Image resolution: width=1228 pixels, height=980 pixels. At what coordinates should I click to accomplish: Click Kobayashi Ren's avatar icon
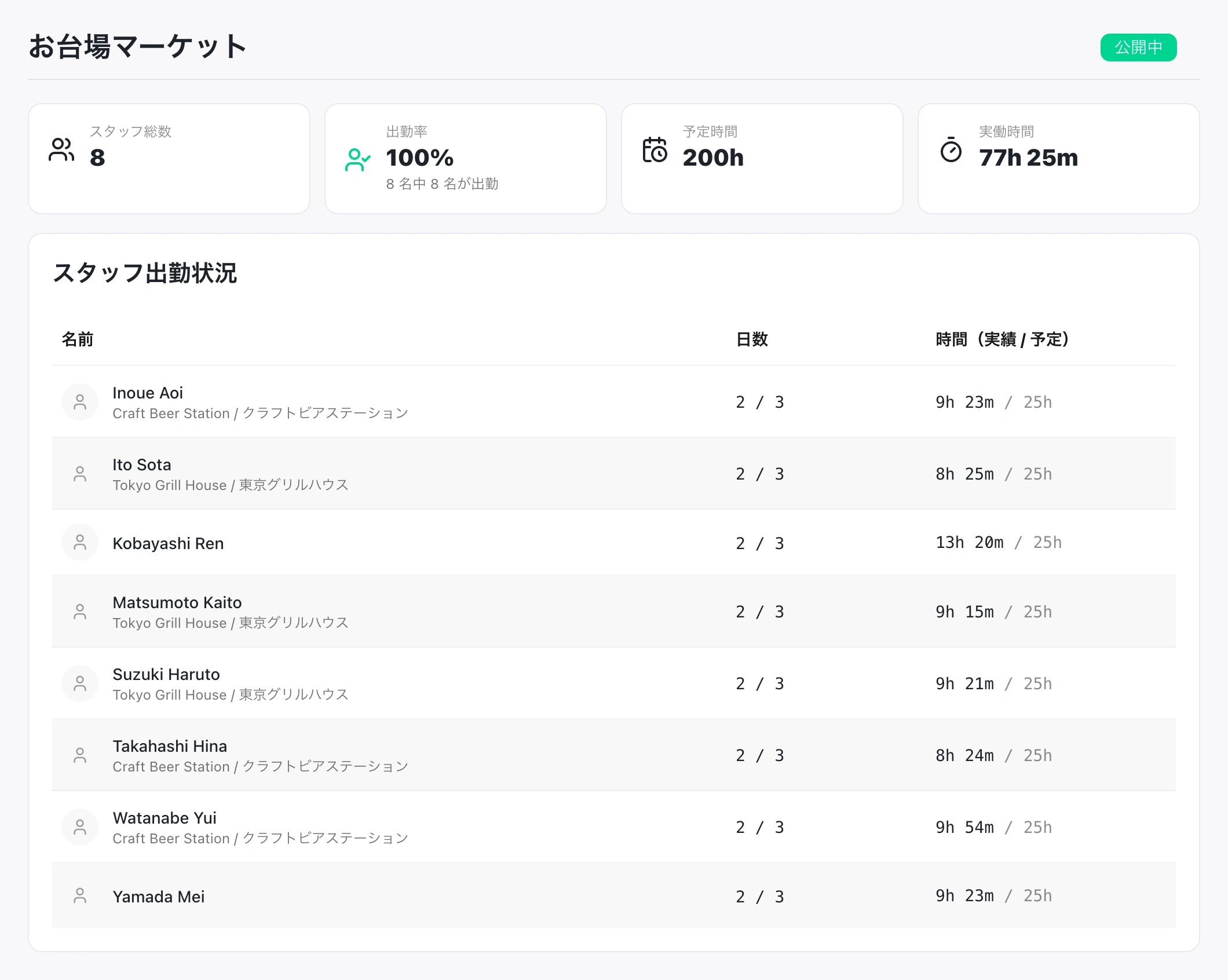coord(80,542)
